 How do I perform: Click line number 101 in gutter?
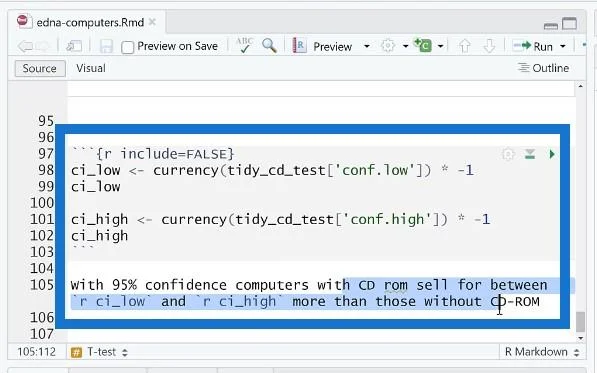tap(42, 219)
